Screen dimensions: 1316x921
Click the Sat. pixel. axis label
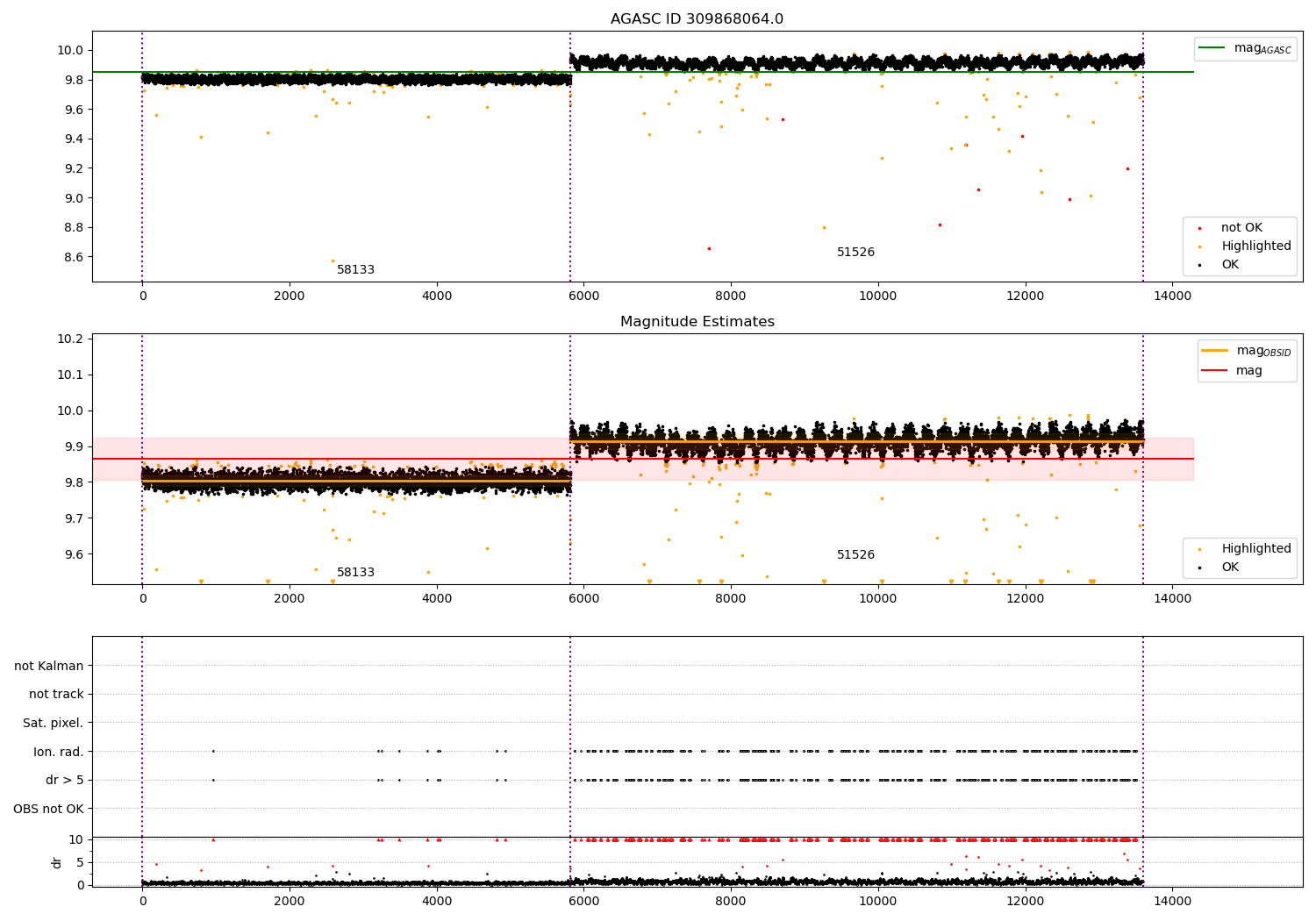[x=54, y=724]
